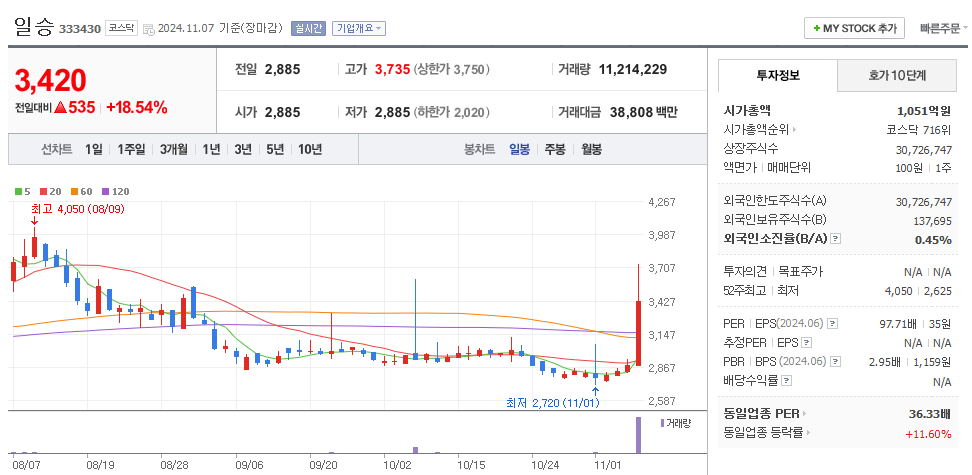Click the 동일업종 PER value 36.33배
The image size is (972, 475).
coord(930,414)
